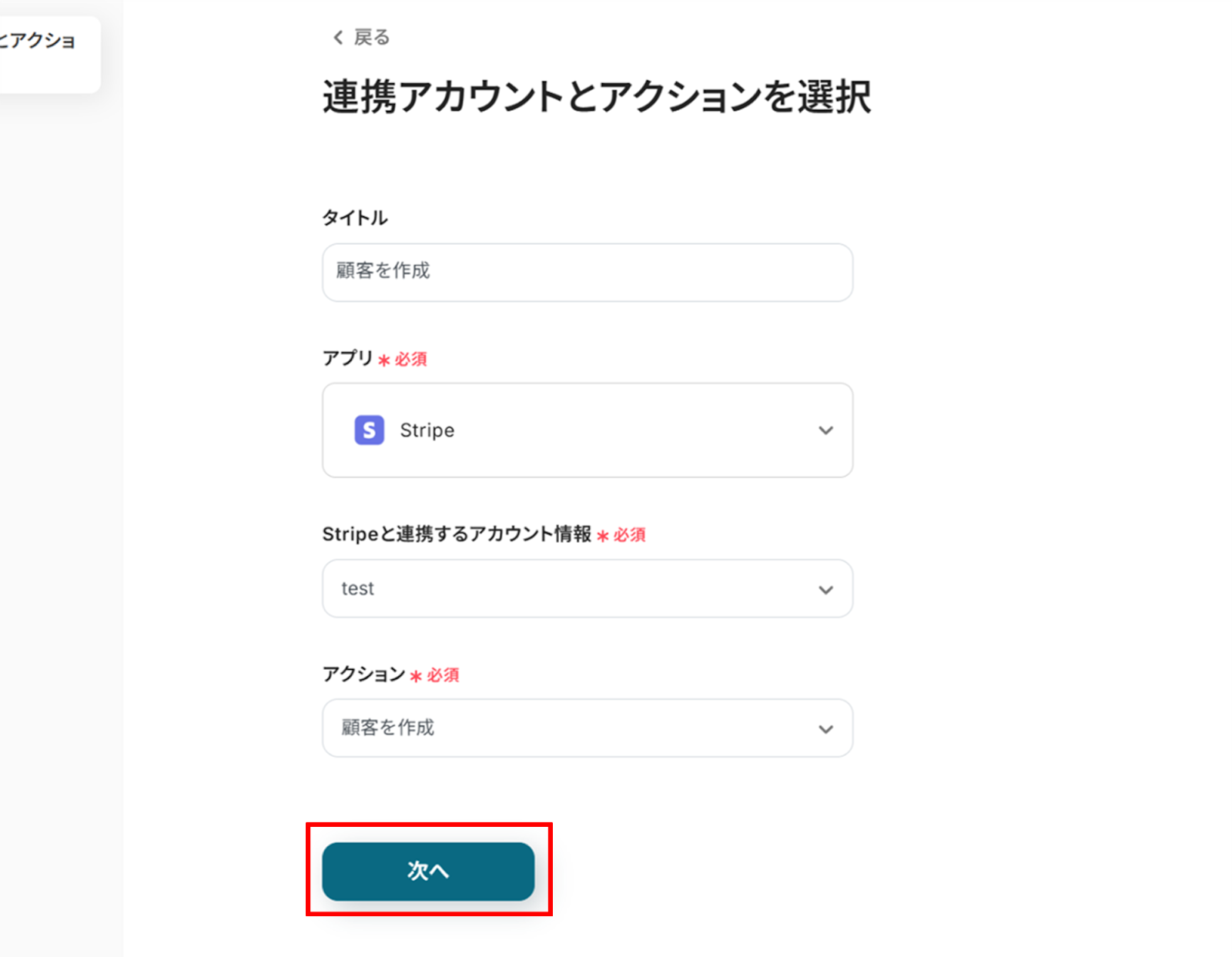The width and height of the screenshot is (1232, 957).
Task: Open the アクション dropdown showing 顧客を作成
Action: tap(587, 728)
